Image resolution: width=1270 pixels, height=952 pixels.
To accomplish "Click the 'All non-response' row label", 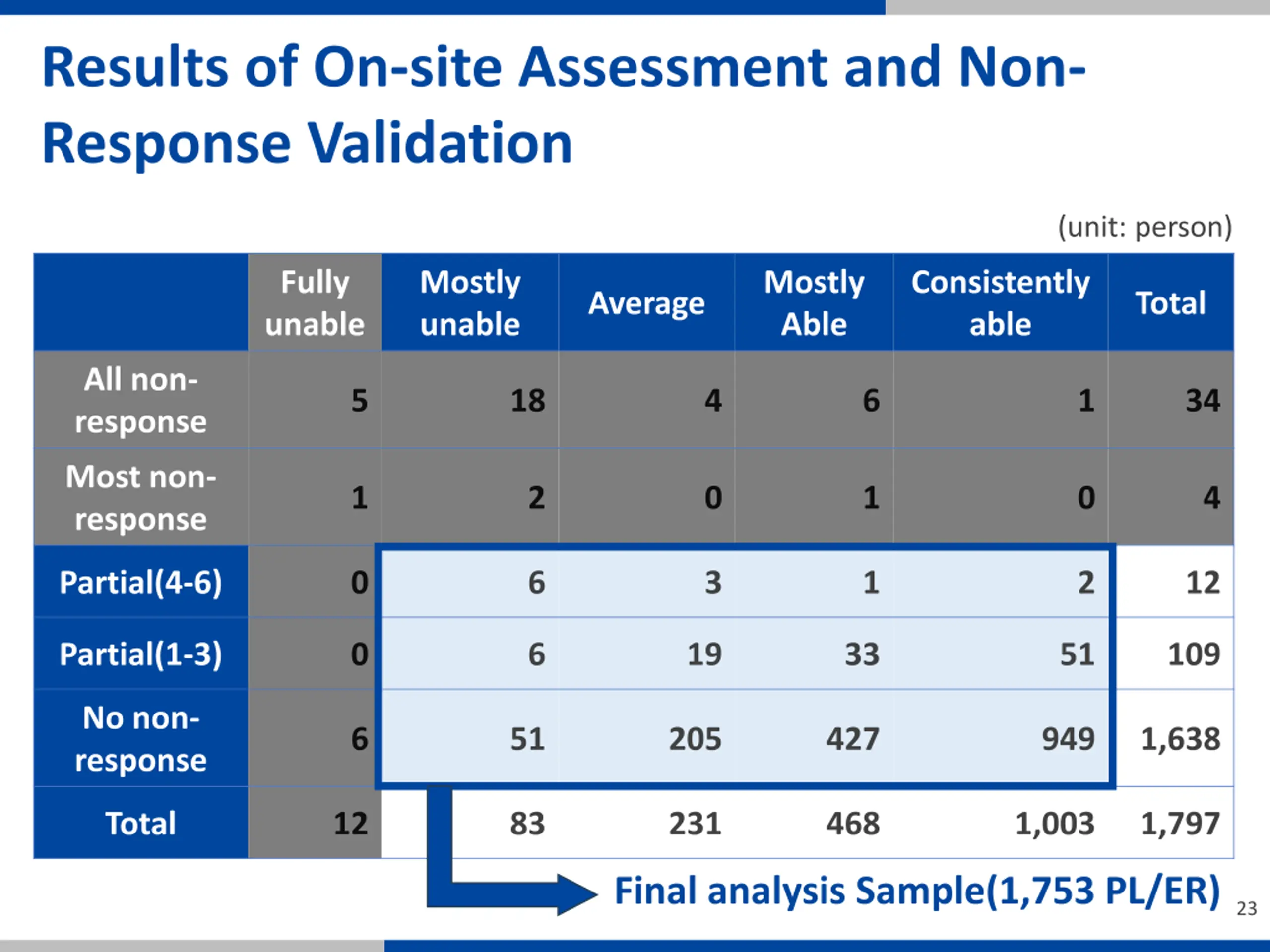I will 141,400.
